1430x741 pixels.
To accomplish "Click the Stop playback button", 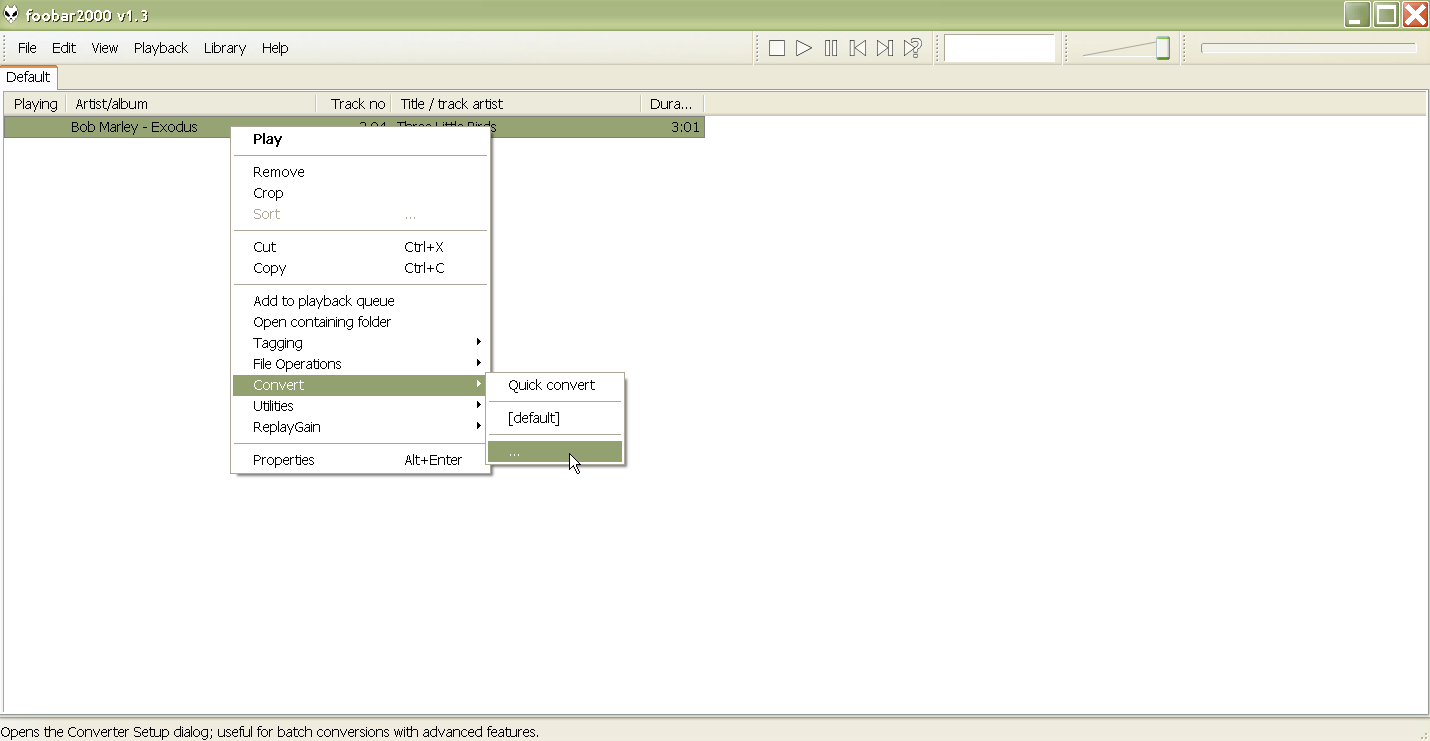I will [777, 48].
